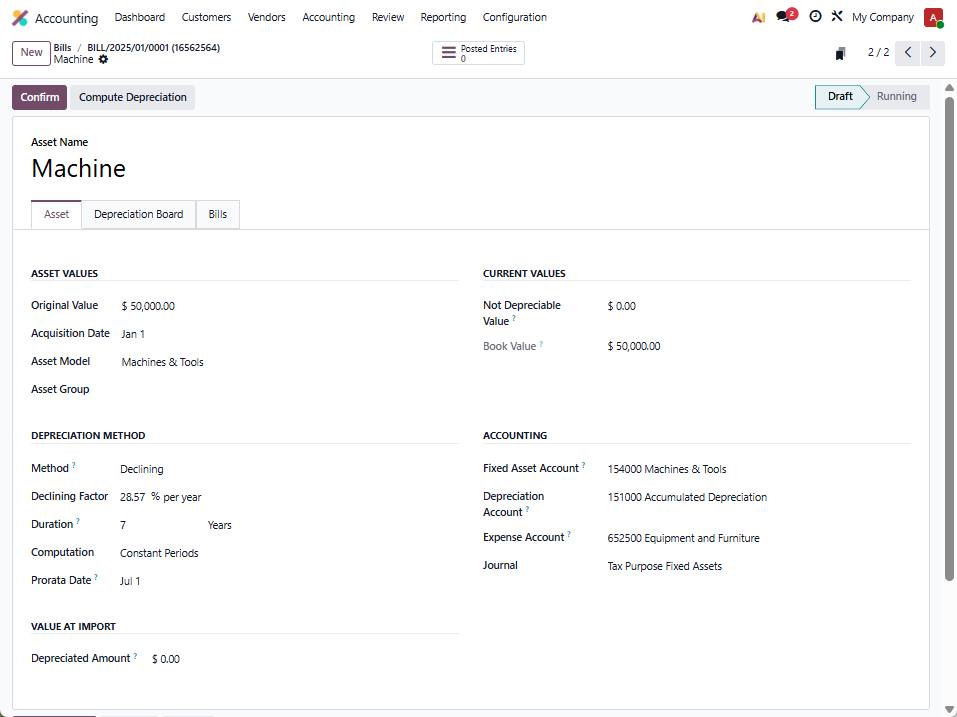Click the debug tools wrench icon
Screen dimensions: 957x717
(x=837, y=17)
